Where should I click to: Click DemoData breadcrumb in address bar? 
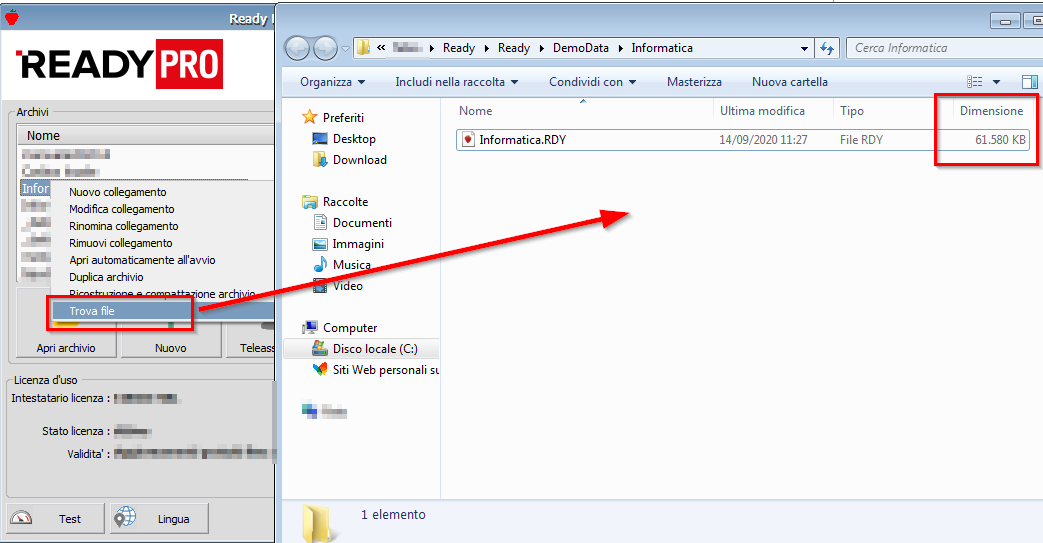click(x=581, y=48)
